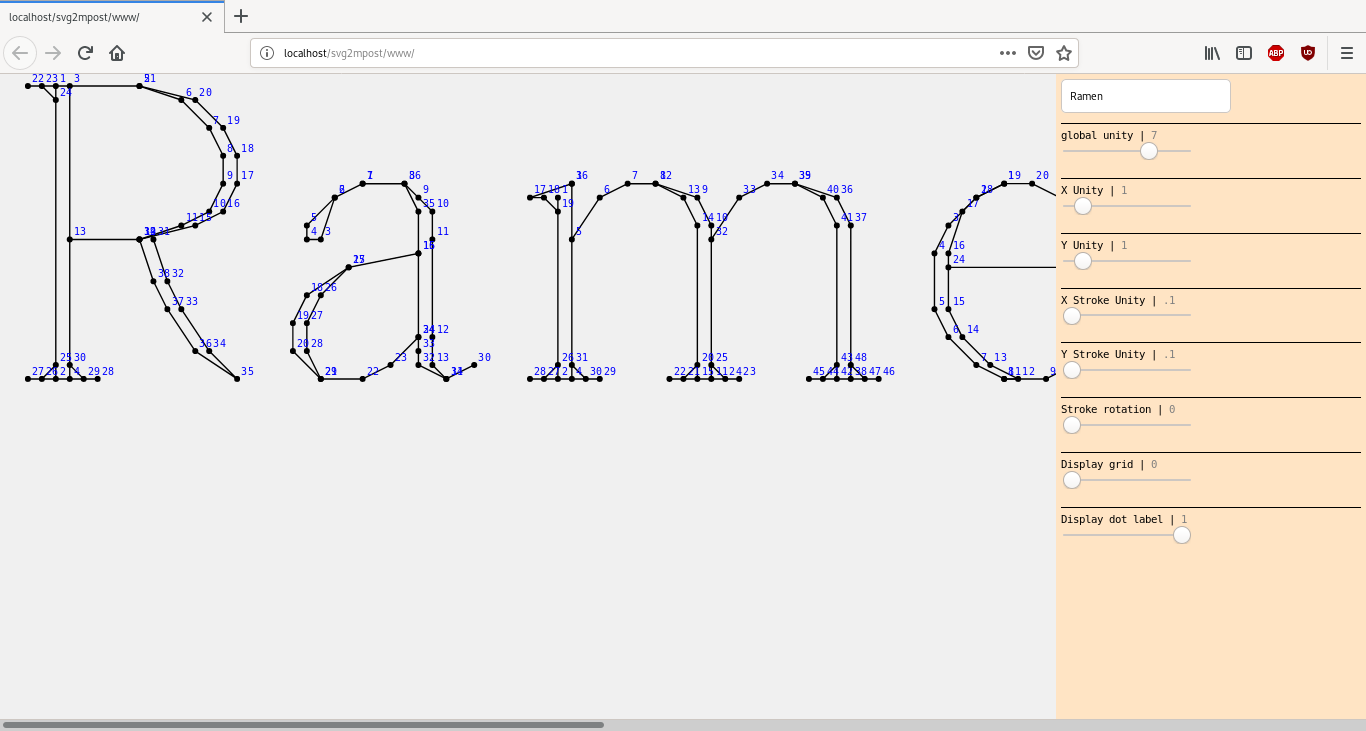Open page actions ellipsis menu
Image resolution: width=1366 pixels, height=731 pixels.
(x=1008, y=53)
